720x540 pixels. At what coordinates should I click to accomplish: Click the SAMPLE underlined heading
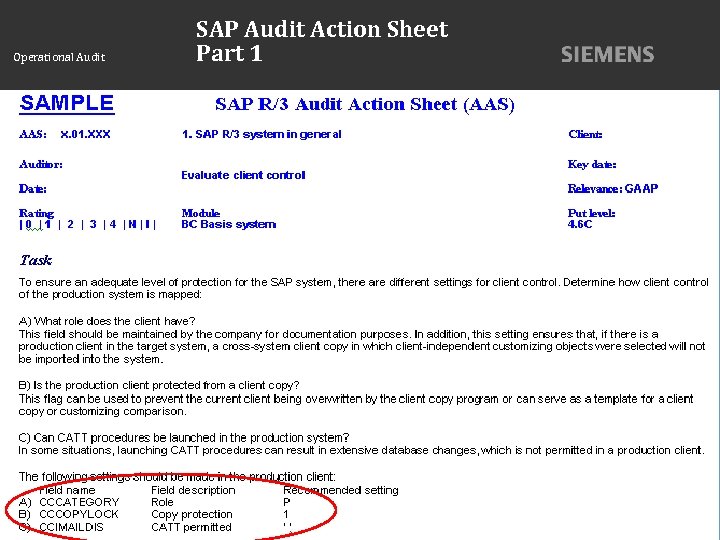67,103
